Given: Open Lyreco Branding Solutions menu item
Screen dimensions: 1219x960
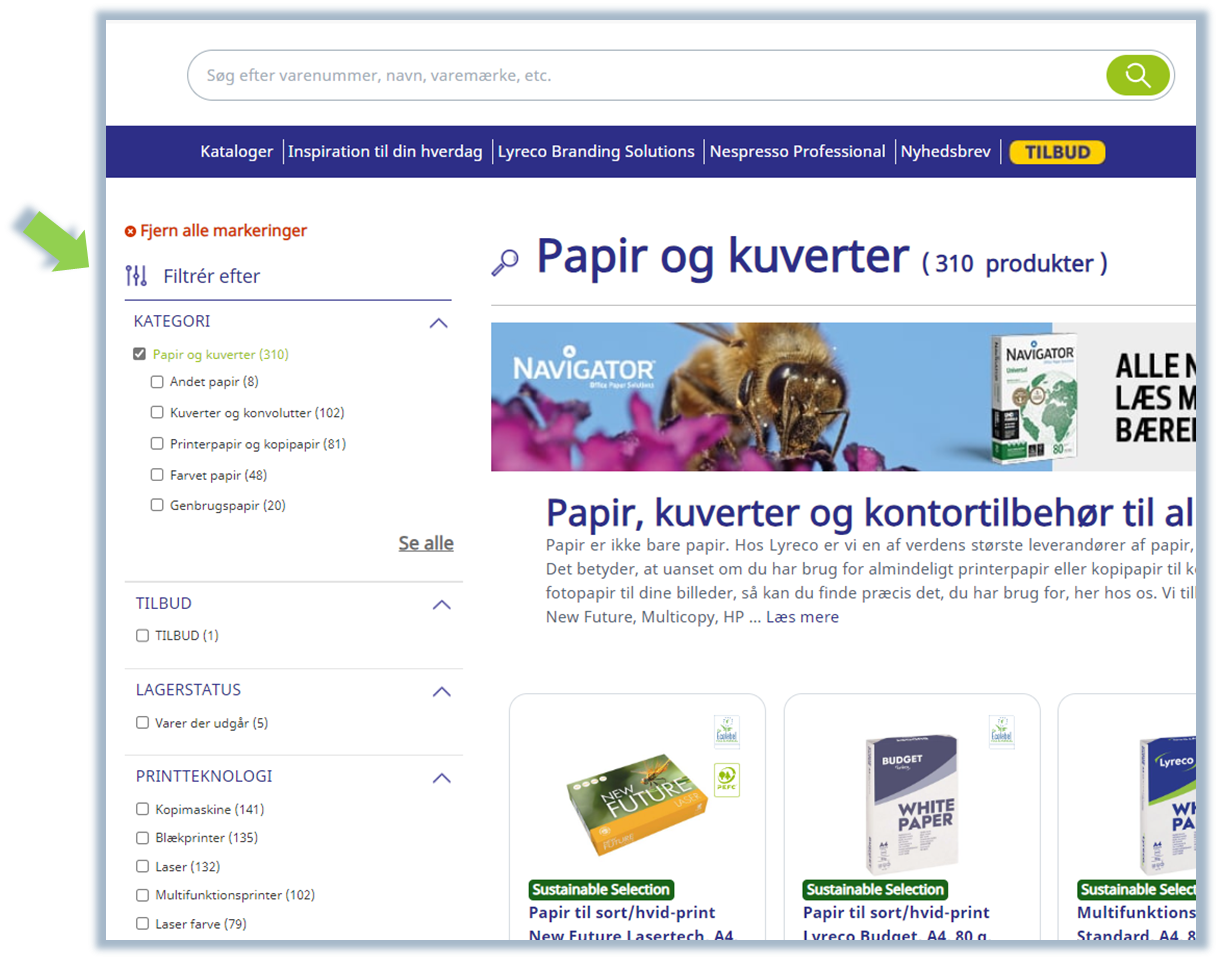Looking at the screenshot, I should pos(596,152).
